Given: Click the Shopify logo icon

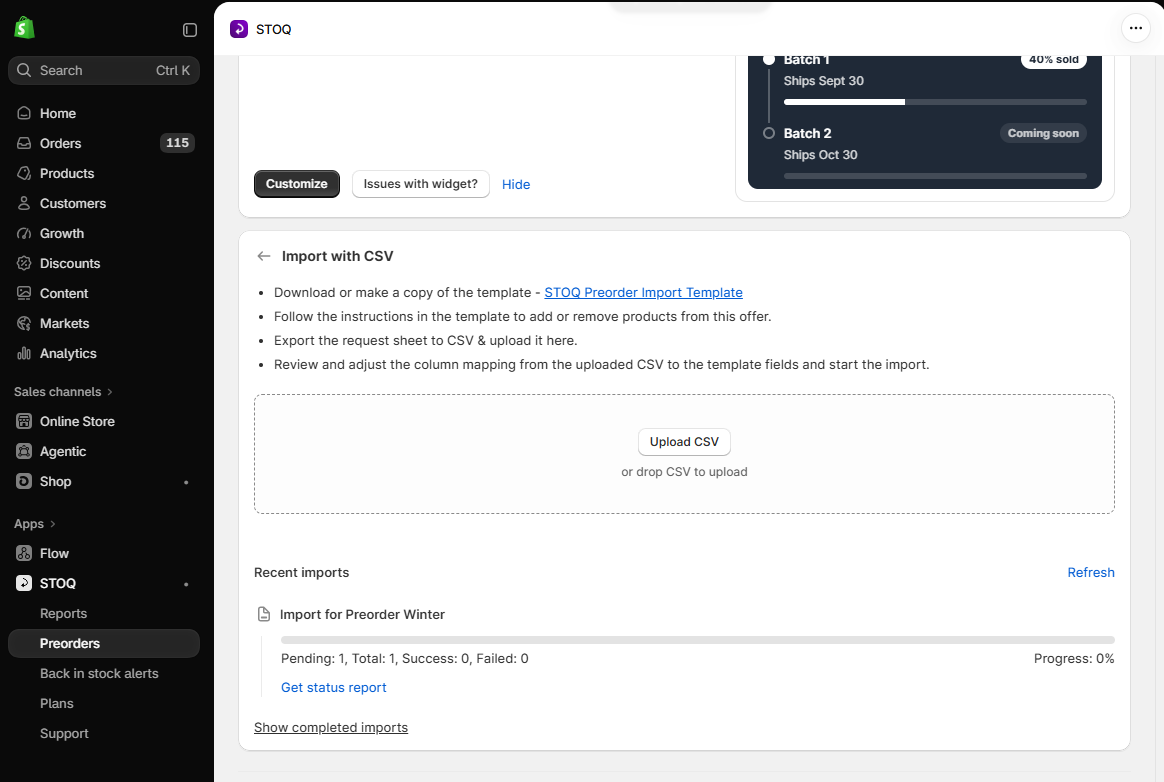Looking at the screenshot, I should point(24,28).
